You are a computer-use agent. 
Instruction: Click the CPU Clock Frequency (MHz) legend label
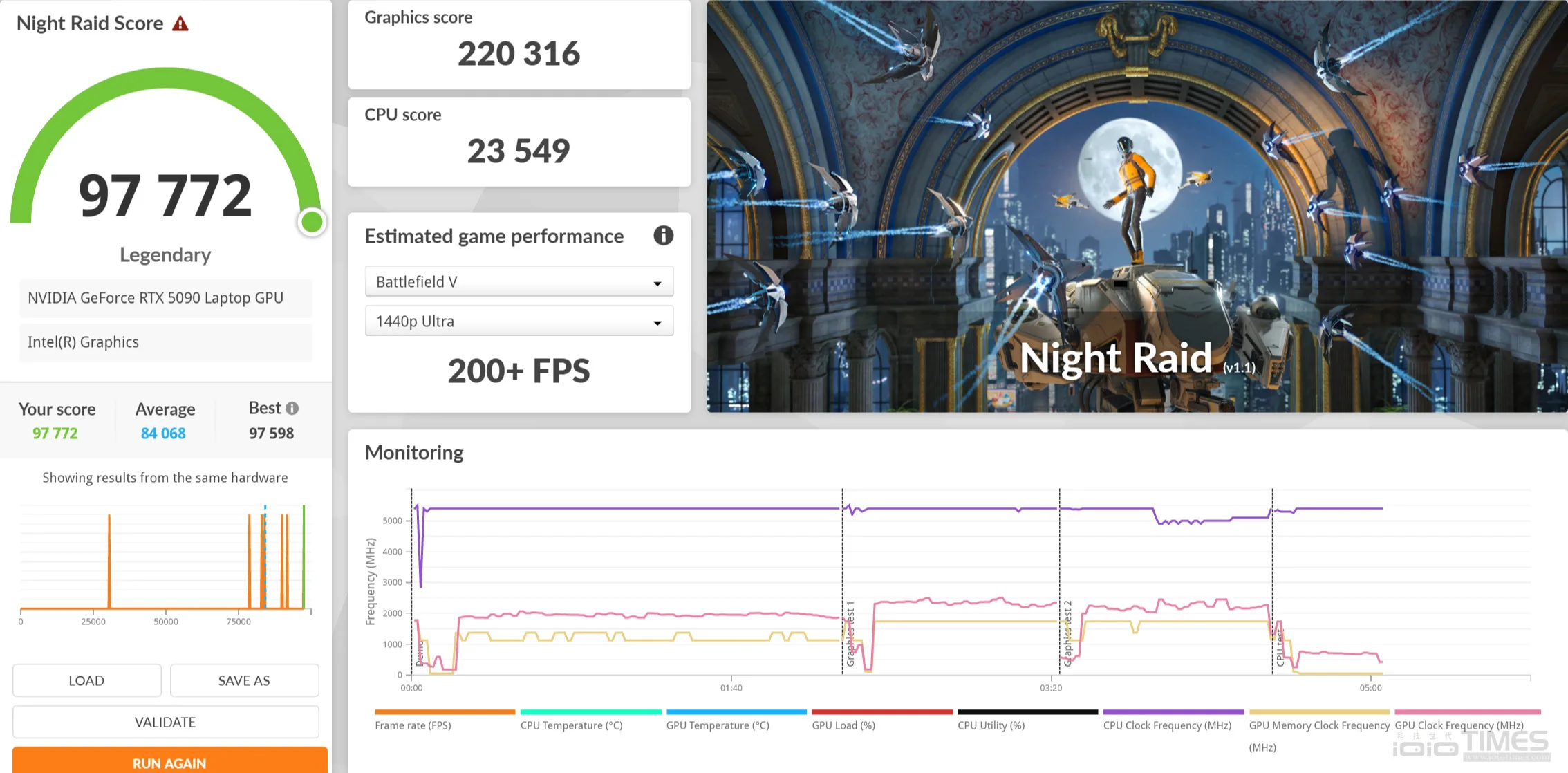(1168, 725)
